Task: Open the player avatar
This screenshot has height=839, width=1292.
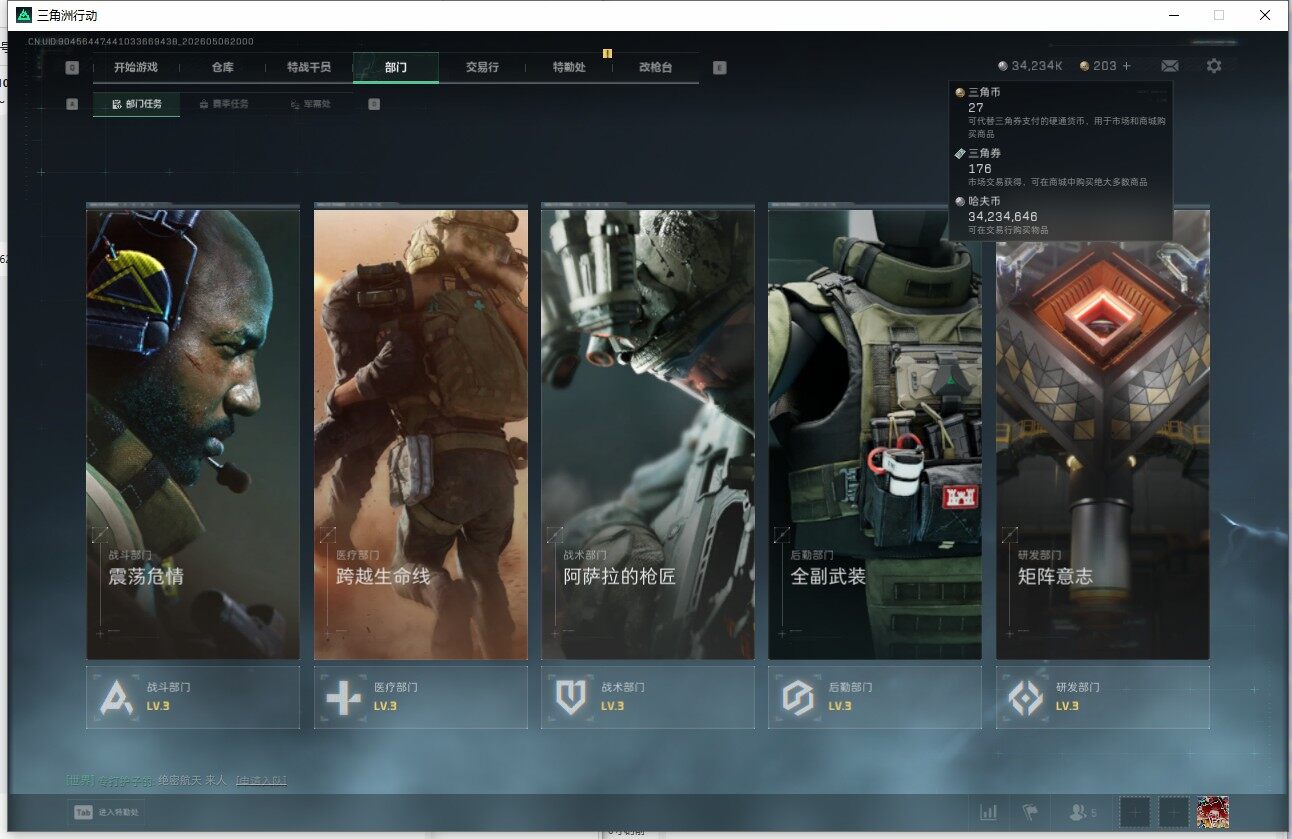Action: click(x=1213, y=812)
